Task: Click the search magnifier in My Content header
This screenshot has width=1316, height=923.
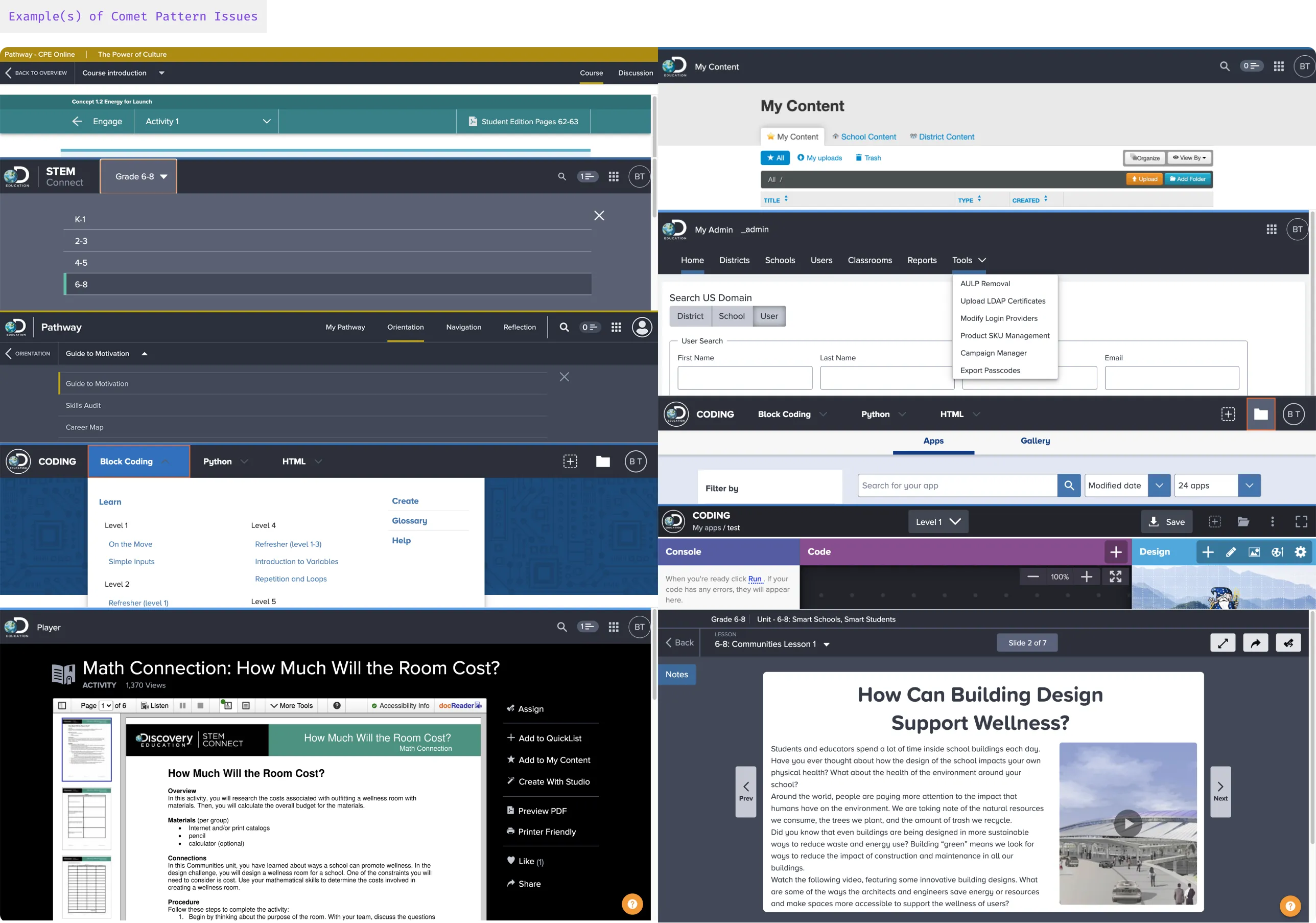Action: pyautogui.click(x=1224, y=66)
